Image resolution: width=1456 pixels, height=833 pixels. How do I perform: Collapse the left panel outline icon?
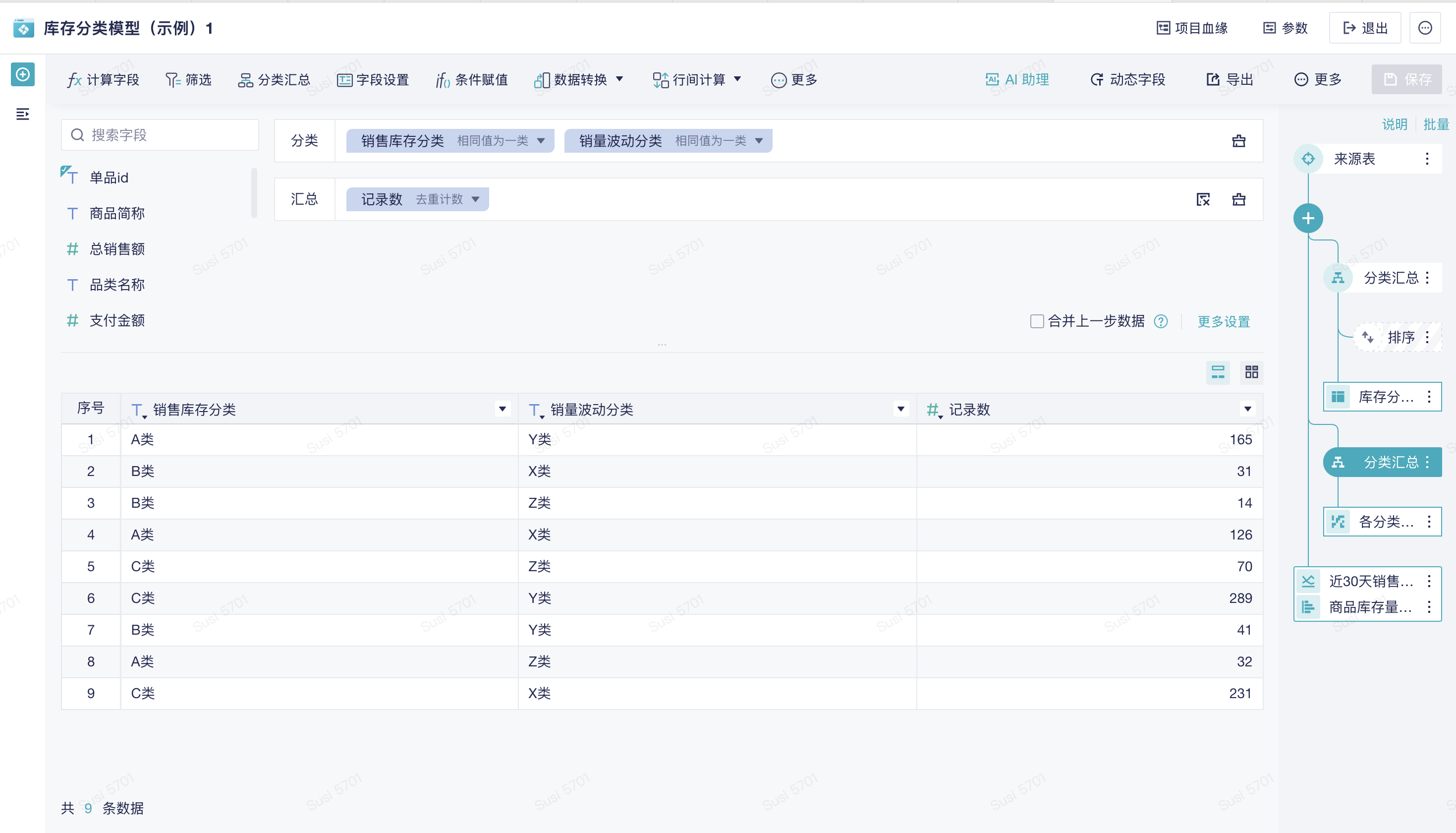[23, 115]
